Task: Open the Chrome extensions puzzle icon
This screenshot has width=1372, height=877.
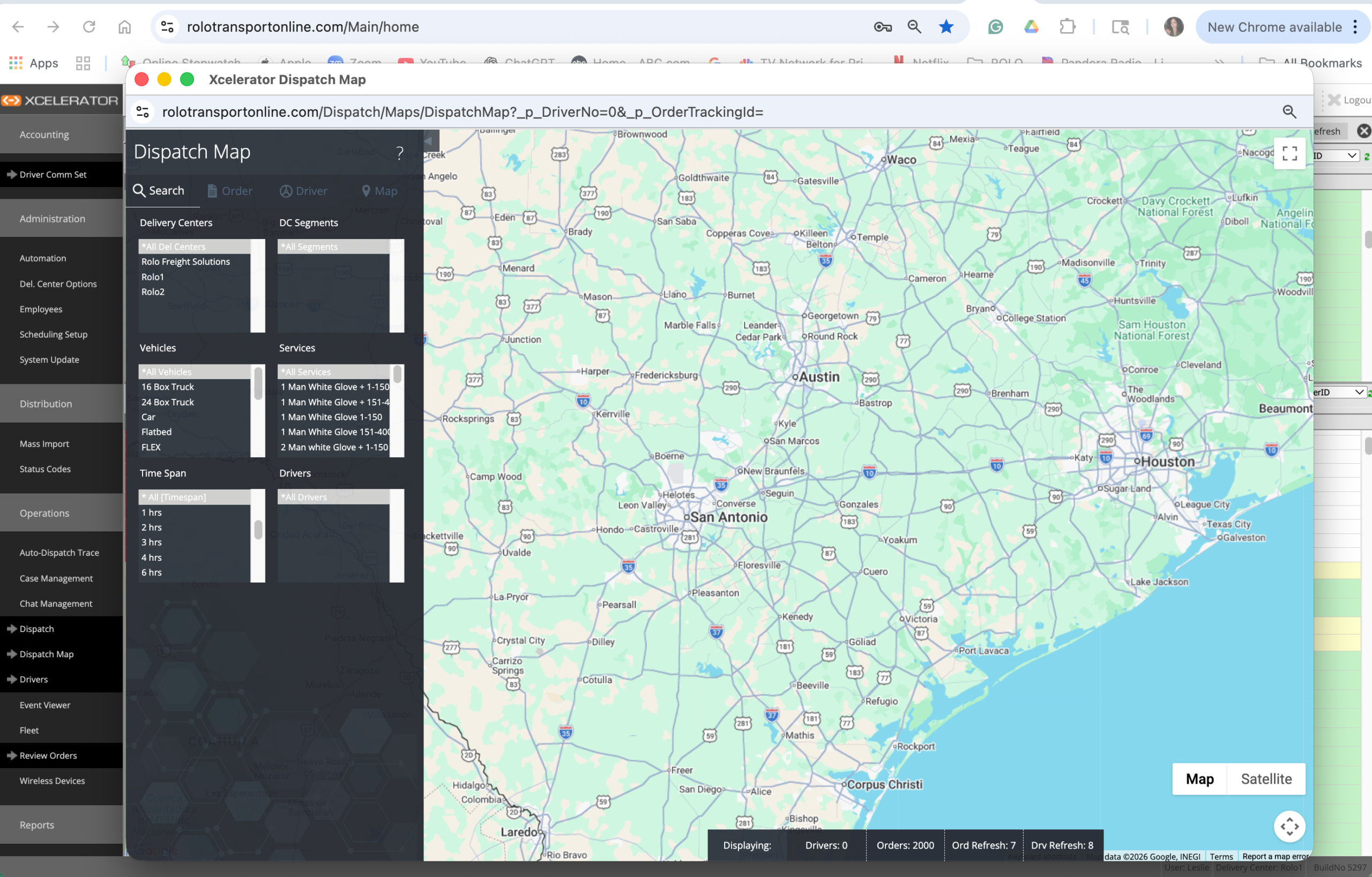Action: (x=1067, y=27)
